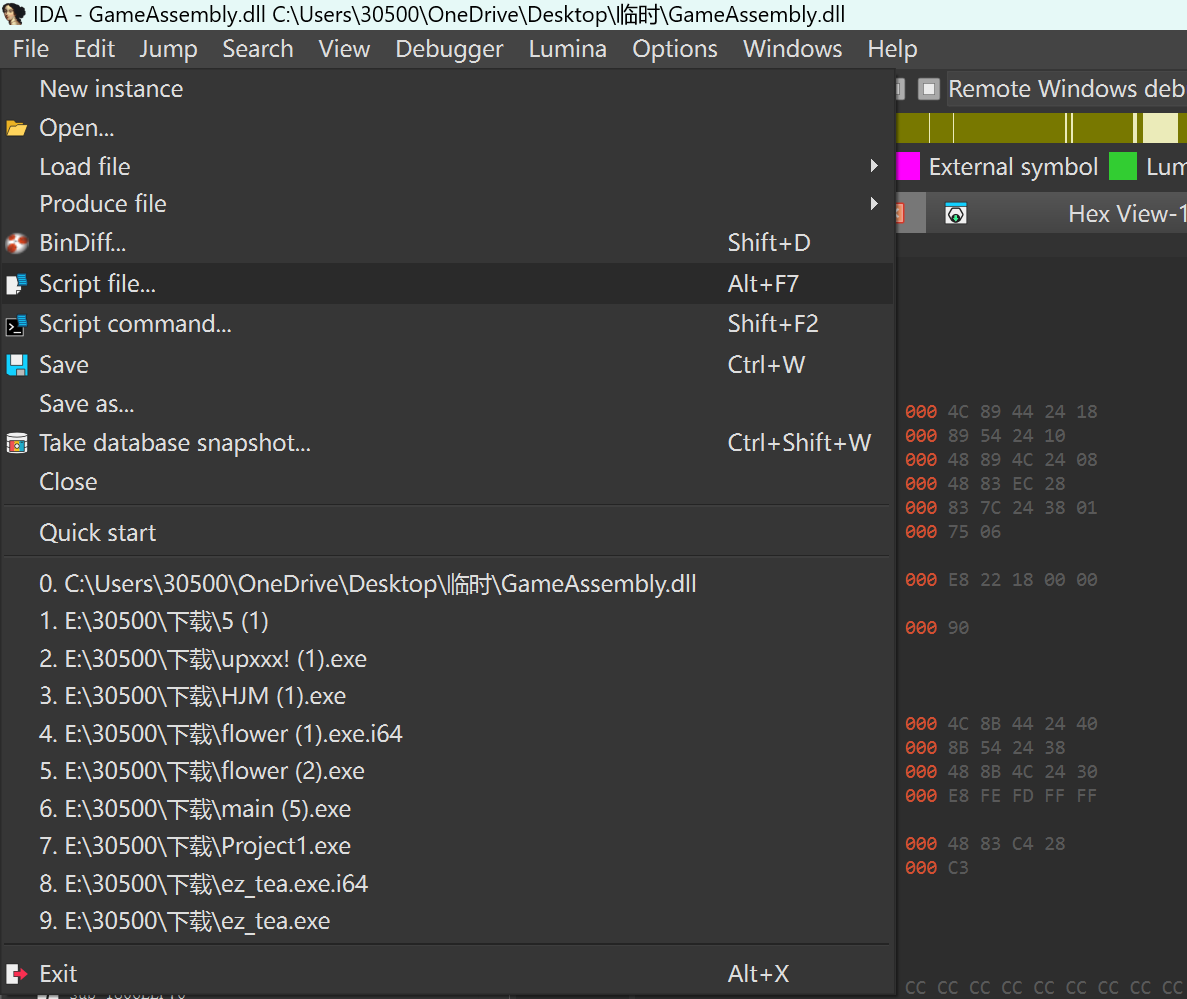Select Save as... menu entry
Screen dimensions: 1187x999
pos(447,404)
